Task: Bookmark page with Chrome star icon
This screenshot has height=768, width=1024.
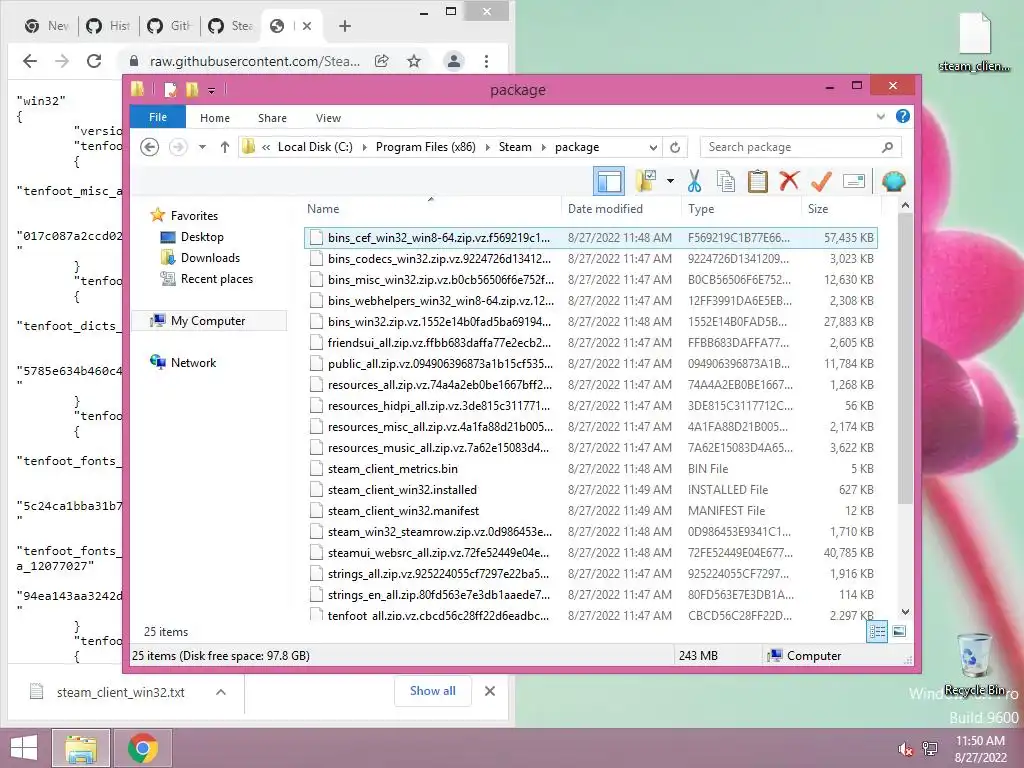Action: 413,61
